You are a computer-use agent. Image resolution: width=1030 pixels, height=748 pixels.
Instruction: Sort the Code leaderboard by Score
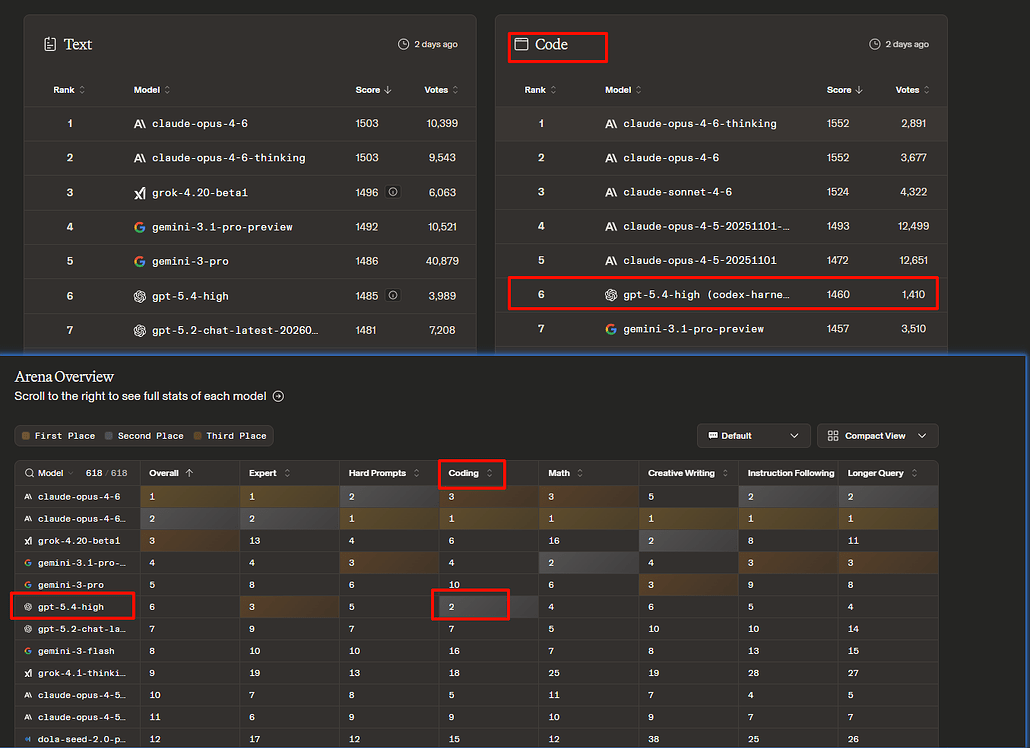[844, 90]
